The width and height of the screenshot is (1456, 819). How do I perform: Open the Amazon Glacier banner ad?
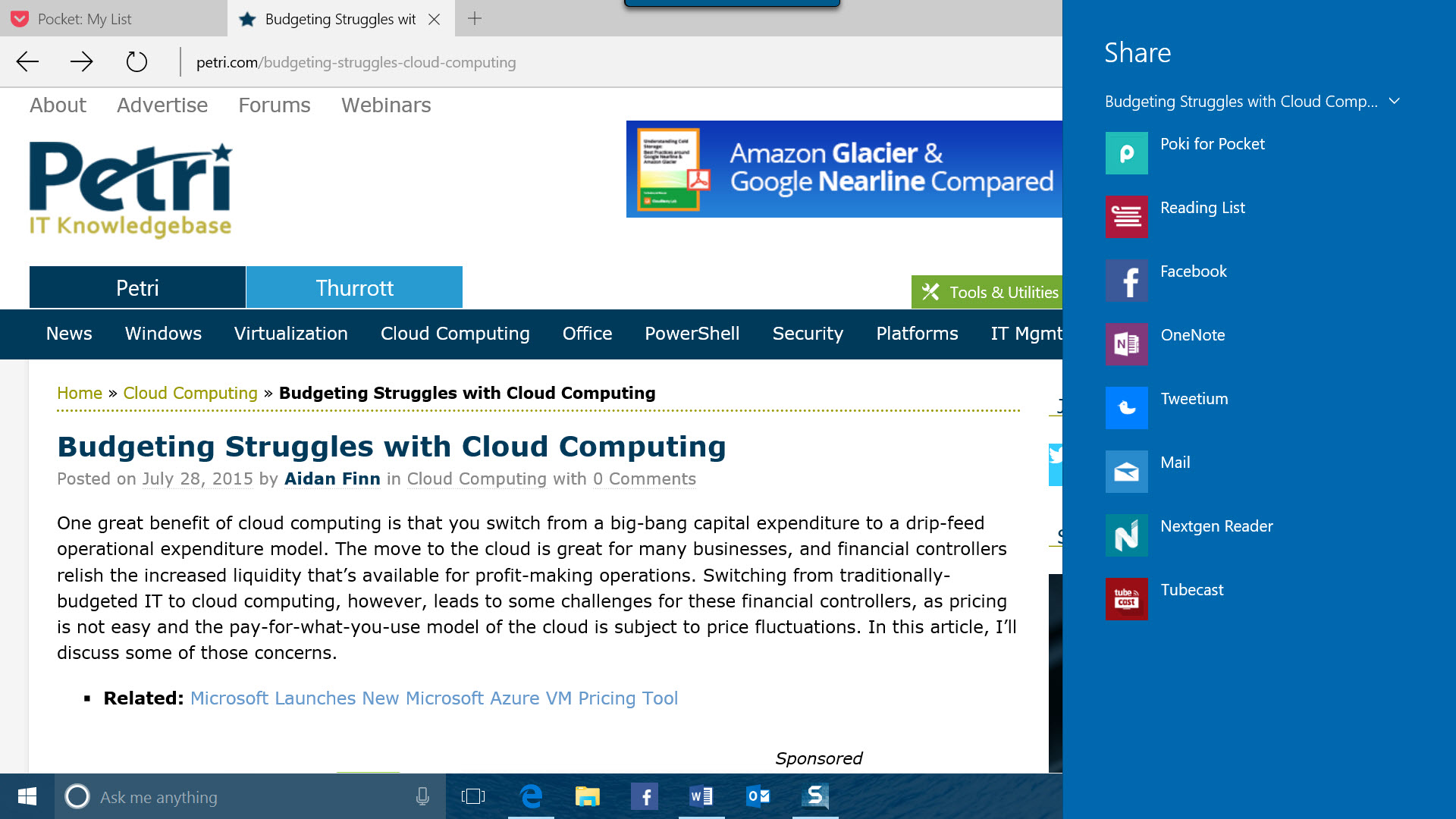coord(844,169)
